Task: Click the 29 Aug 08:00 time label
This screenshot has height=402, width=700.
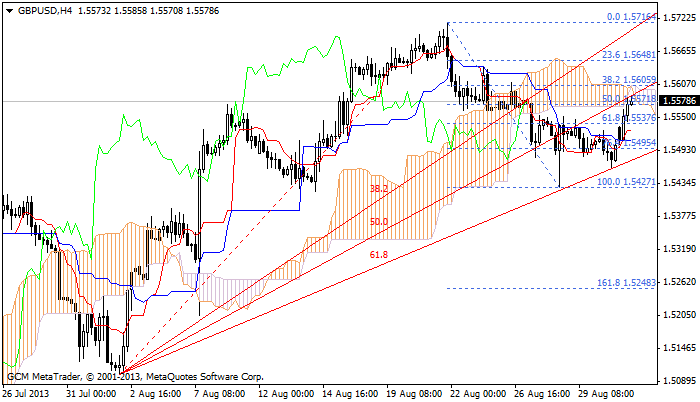Action: [x=606, y=394]
